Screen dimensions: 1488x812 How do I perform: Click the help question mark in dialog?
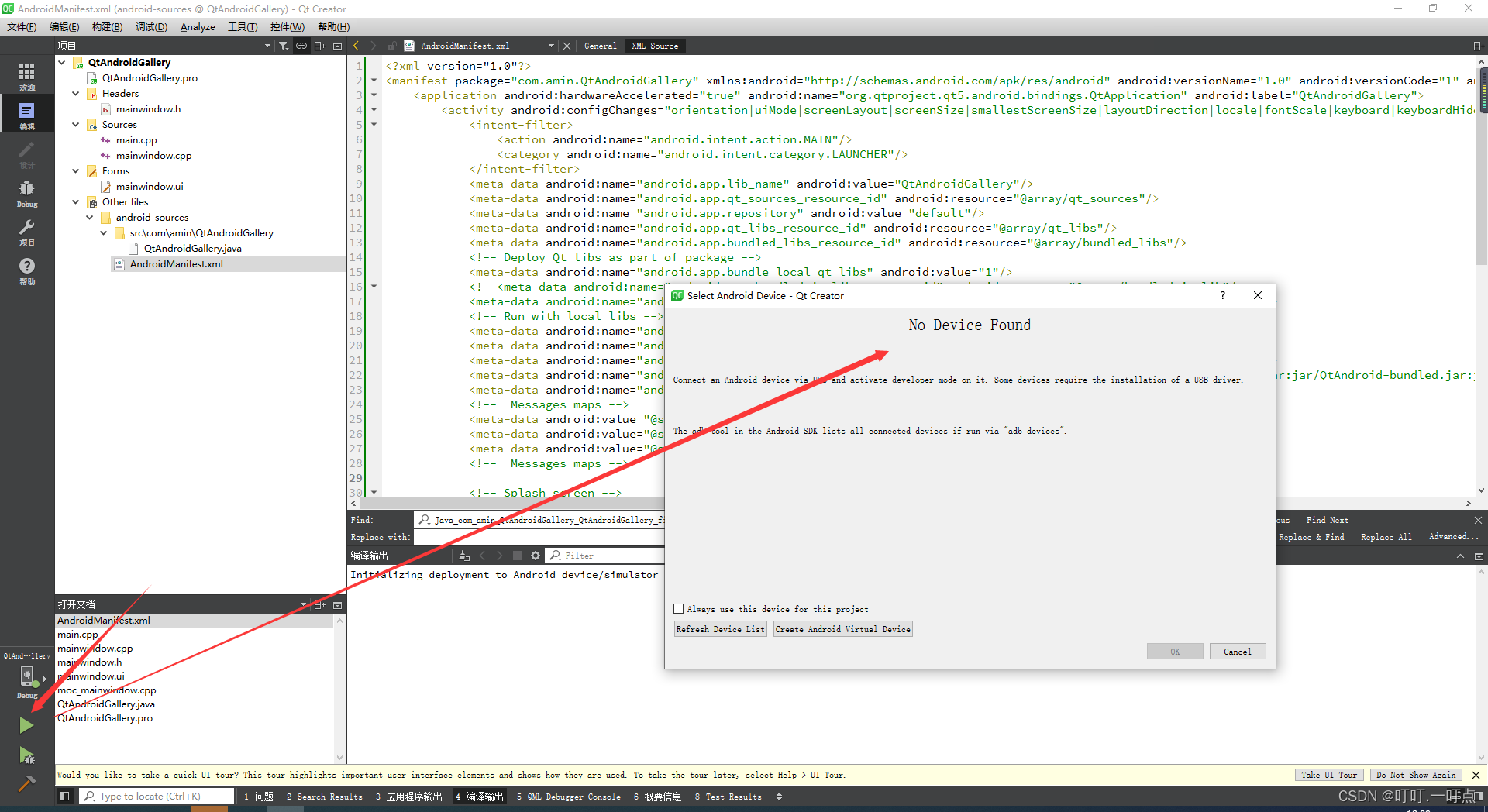(1223, 295)
